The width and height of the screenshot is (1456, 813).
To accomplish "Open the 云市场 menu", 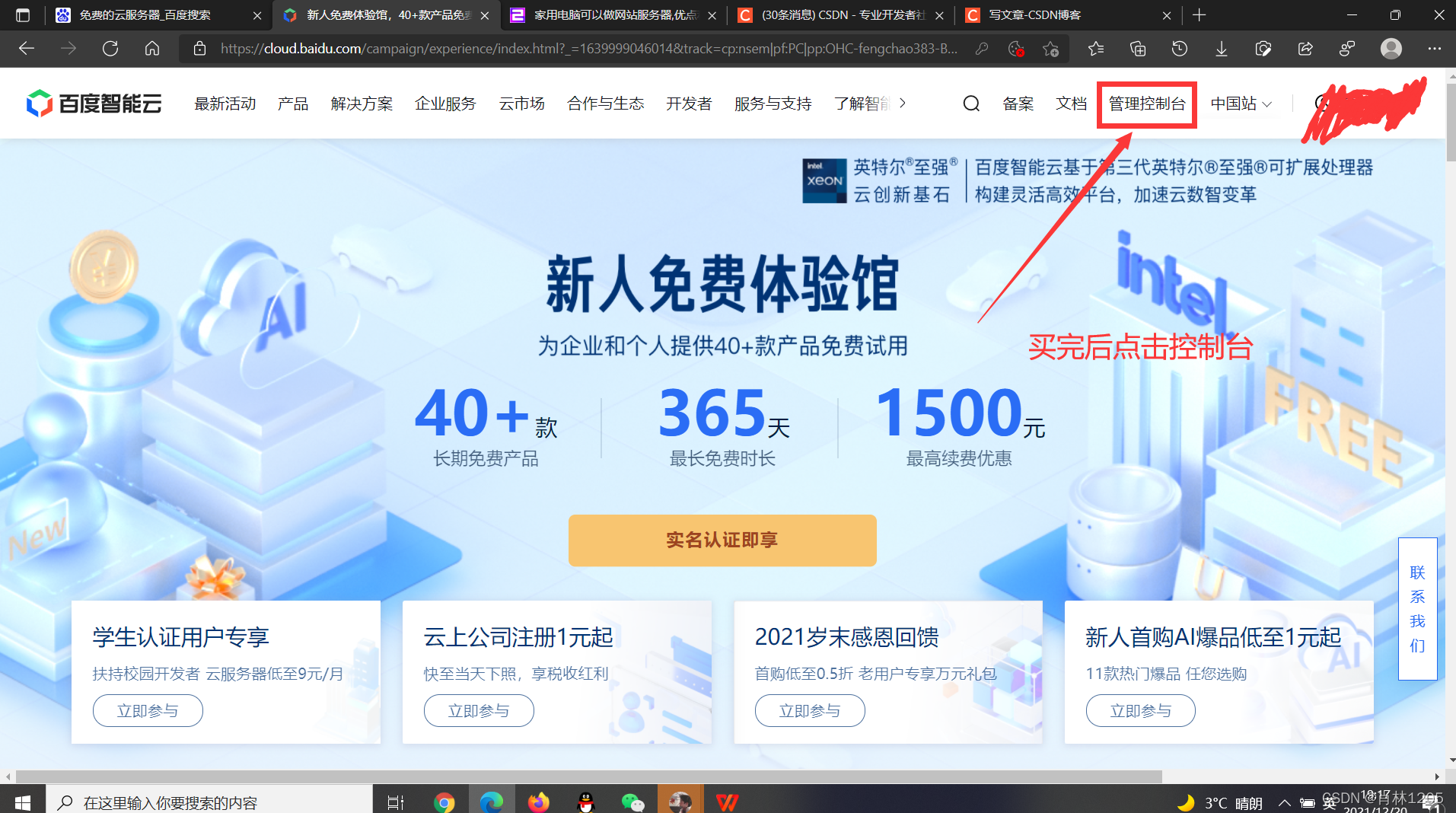I will point(522,104).
